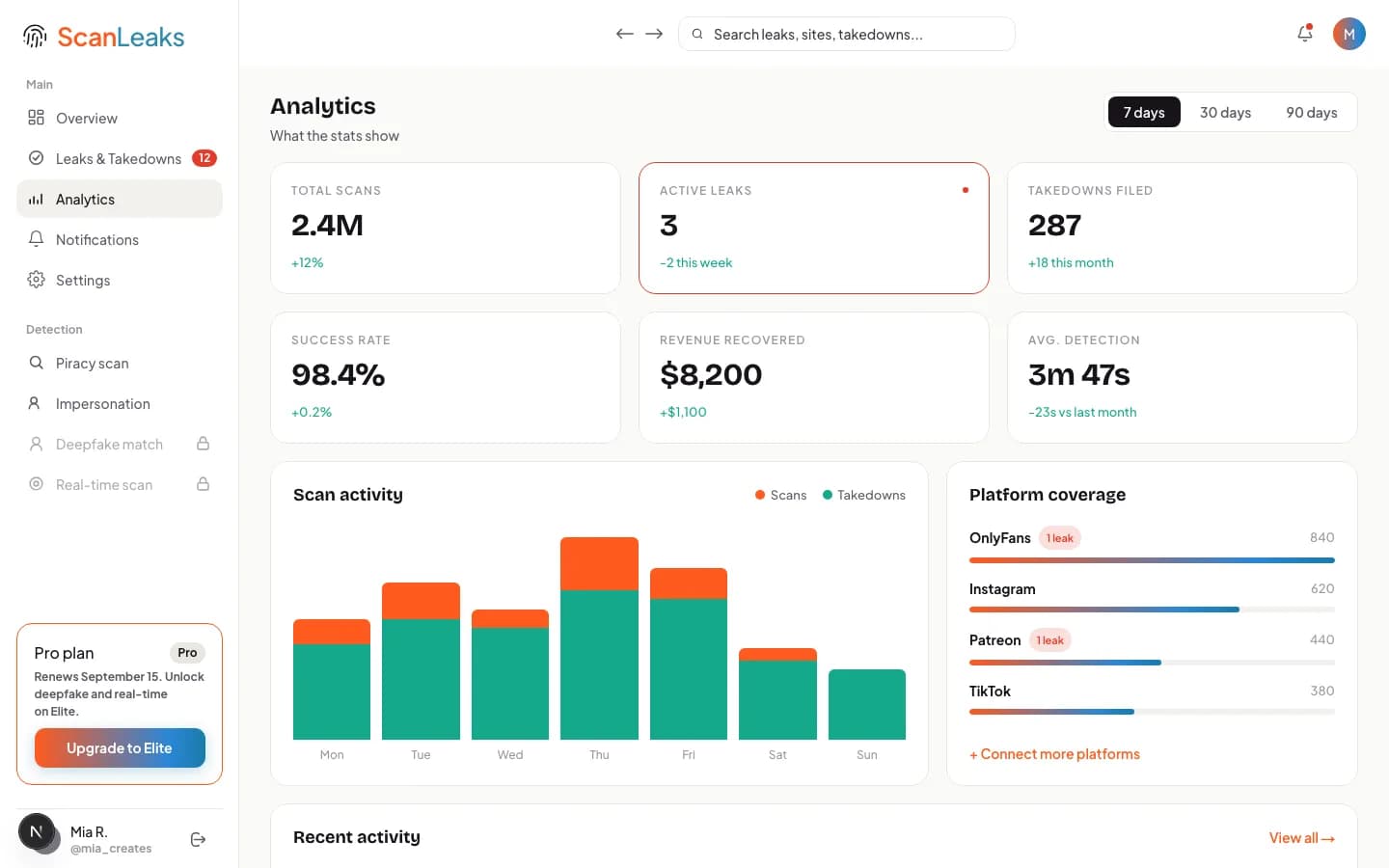Click the Patreon 1 leak badge
Image resolution: width=1389 pixels, height=868 pixels.
[1049, 640]
